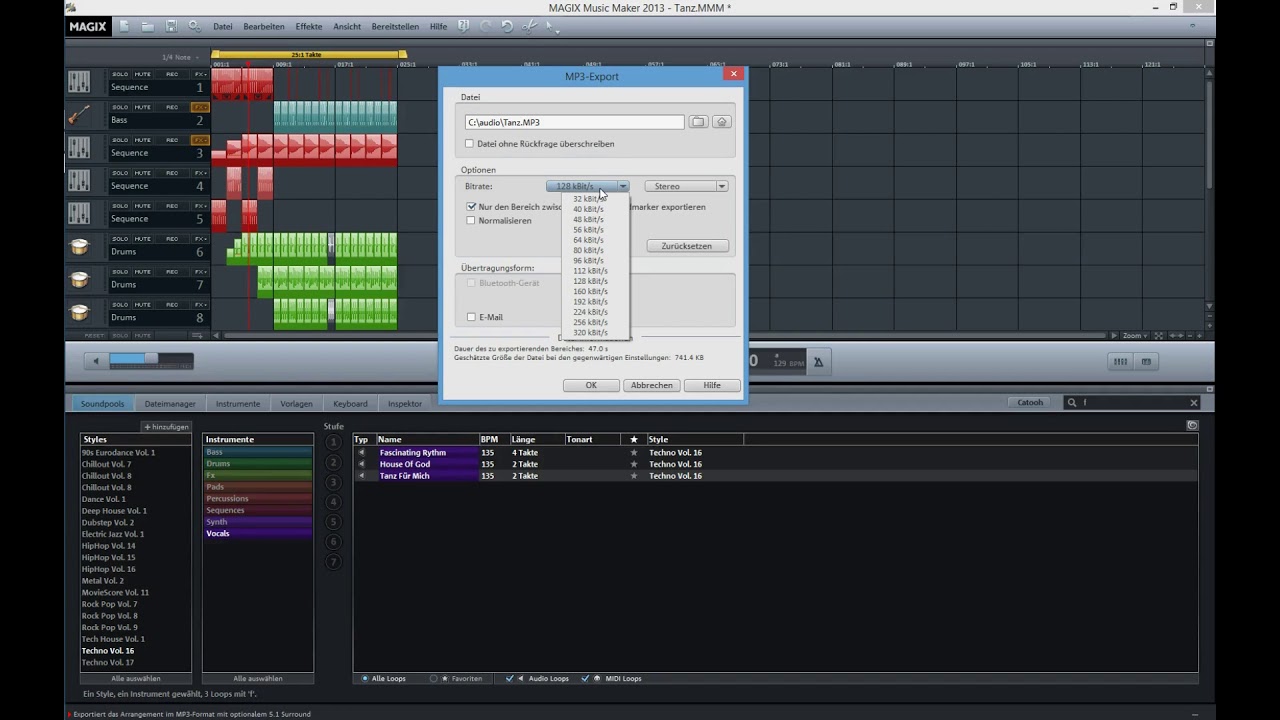This screenshot has width=1280, height=720.
Task: Toggle the Audio Loops checkbox
Action: [511, 678]
